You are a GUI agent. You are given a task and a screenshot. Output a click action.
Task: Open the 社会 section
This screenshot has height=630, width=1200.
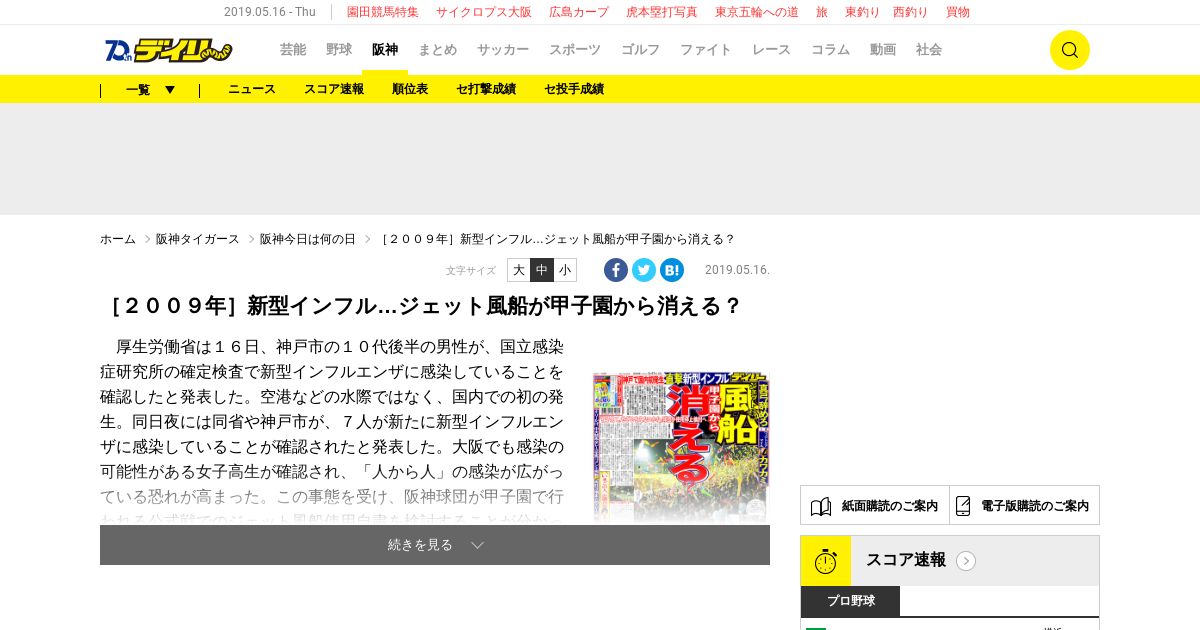(x=929, y=49)
